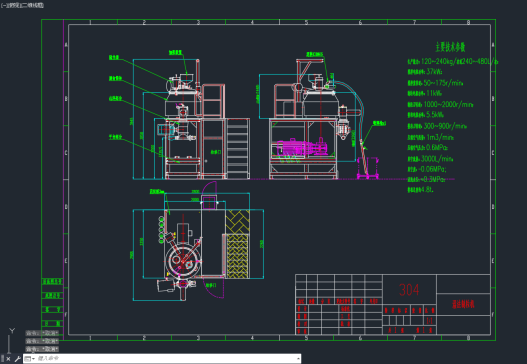Image resolution: width=527 pixels, height=364 pixels.
Task: Select the yellow hatched platform in plan view
Action: (238, 244)
